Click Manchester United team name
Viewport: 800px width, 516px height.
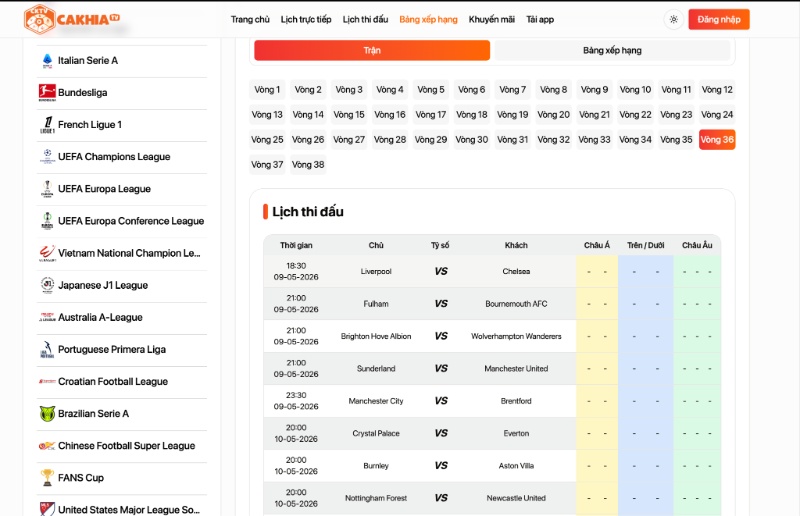[516, 368]
